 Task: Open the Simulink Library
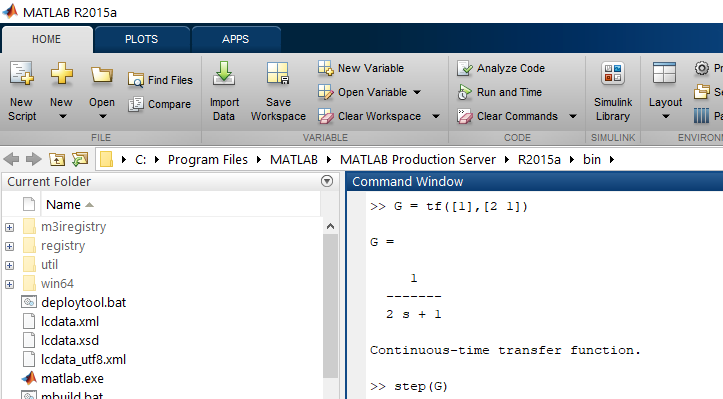point(612,91)
